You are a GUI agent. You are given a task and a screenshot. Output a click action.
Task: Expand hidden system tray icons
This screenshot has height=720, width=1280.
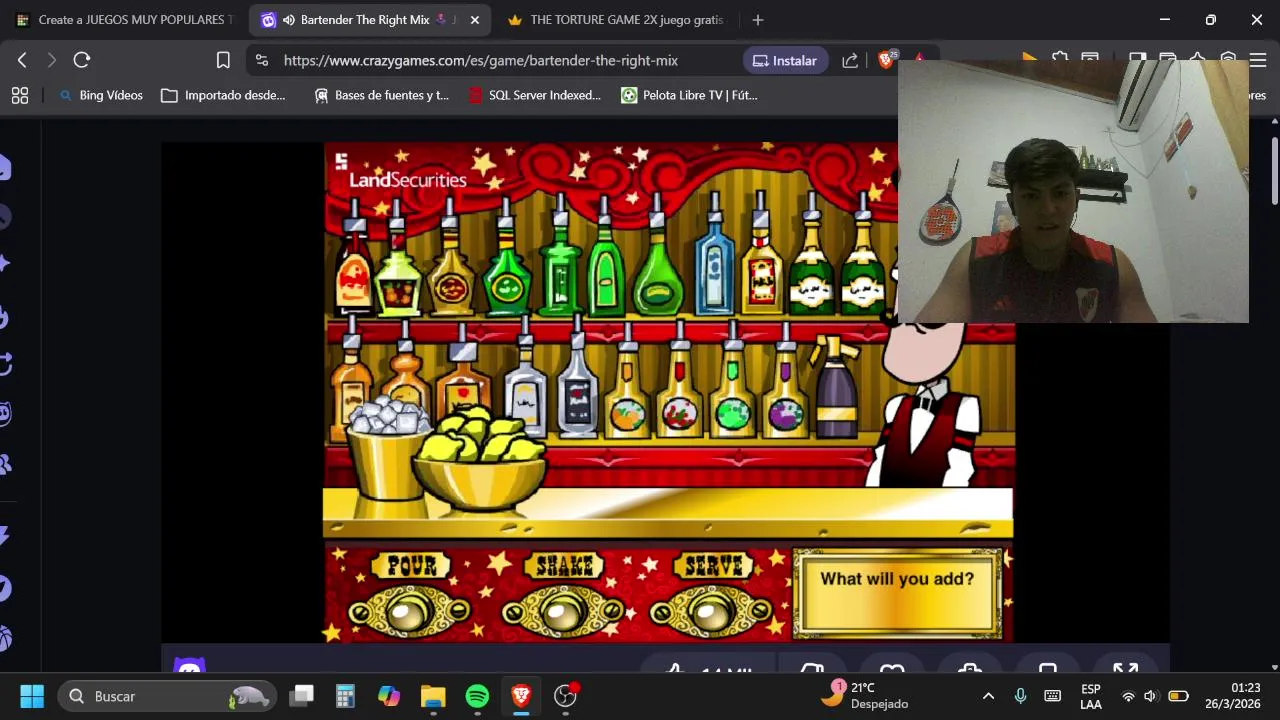[988, 696]
